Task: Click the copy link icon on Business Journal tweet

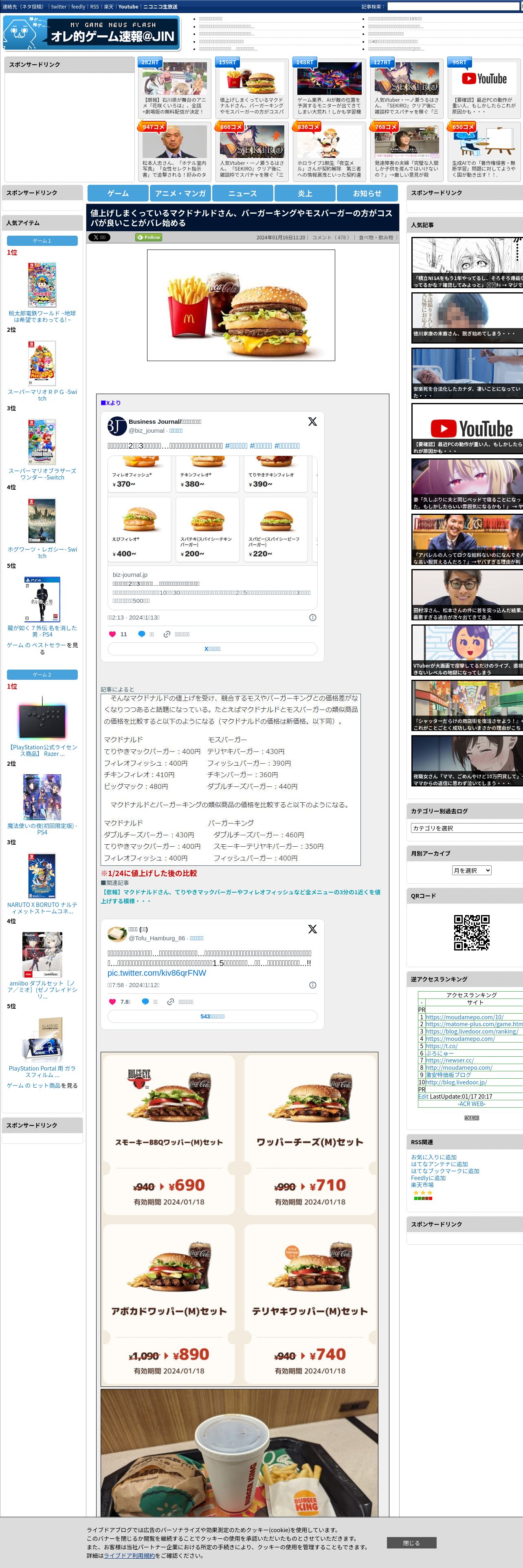Action: click(x=167, y=634)
